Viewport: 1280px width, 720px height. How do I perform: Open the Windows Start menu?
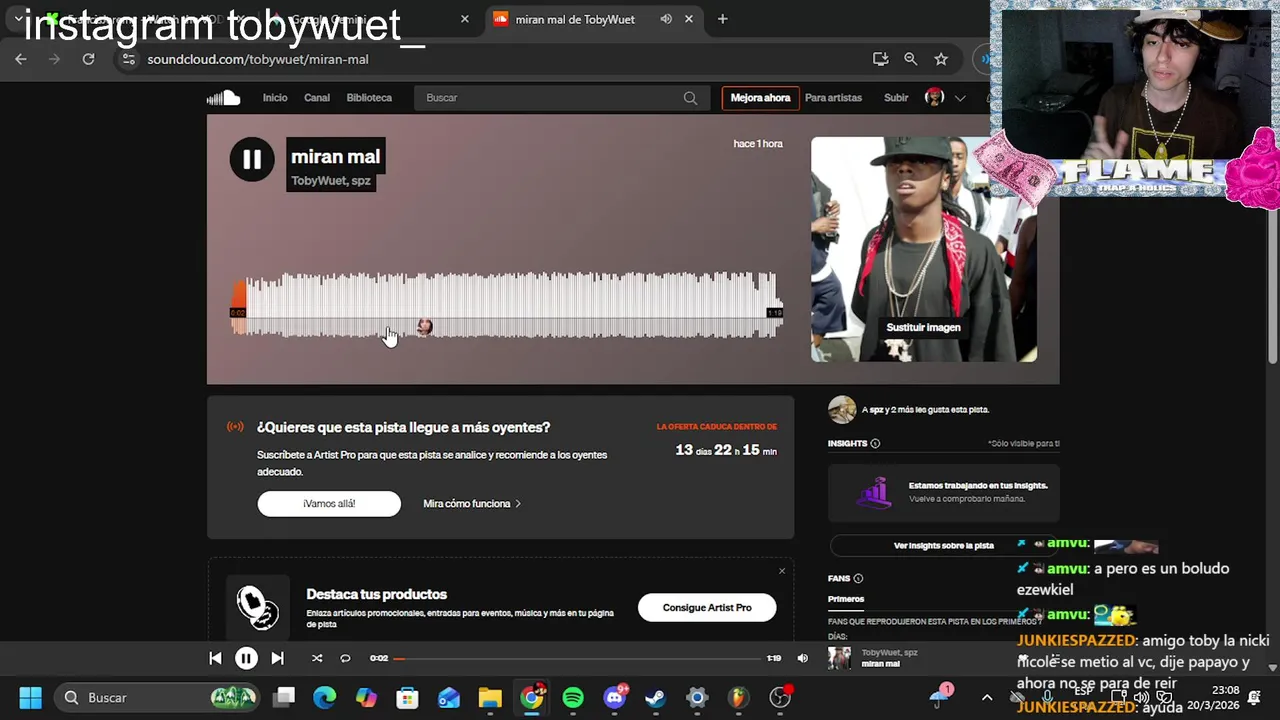pyautogui.click(x=30, y=697)
